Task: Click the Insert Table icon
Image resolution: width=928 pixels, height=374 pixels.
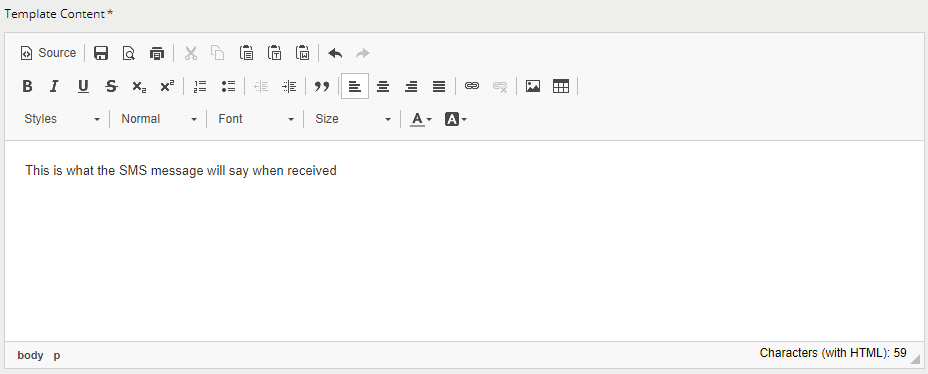Action: (x=560, y=86)
